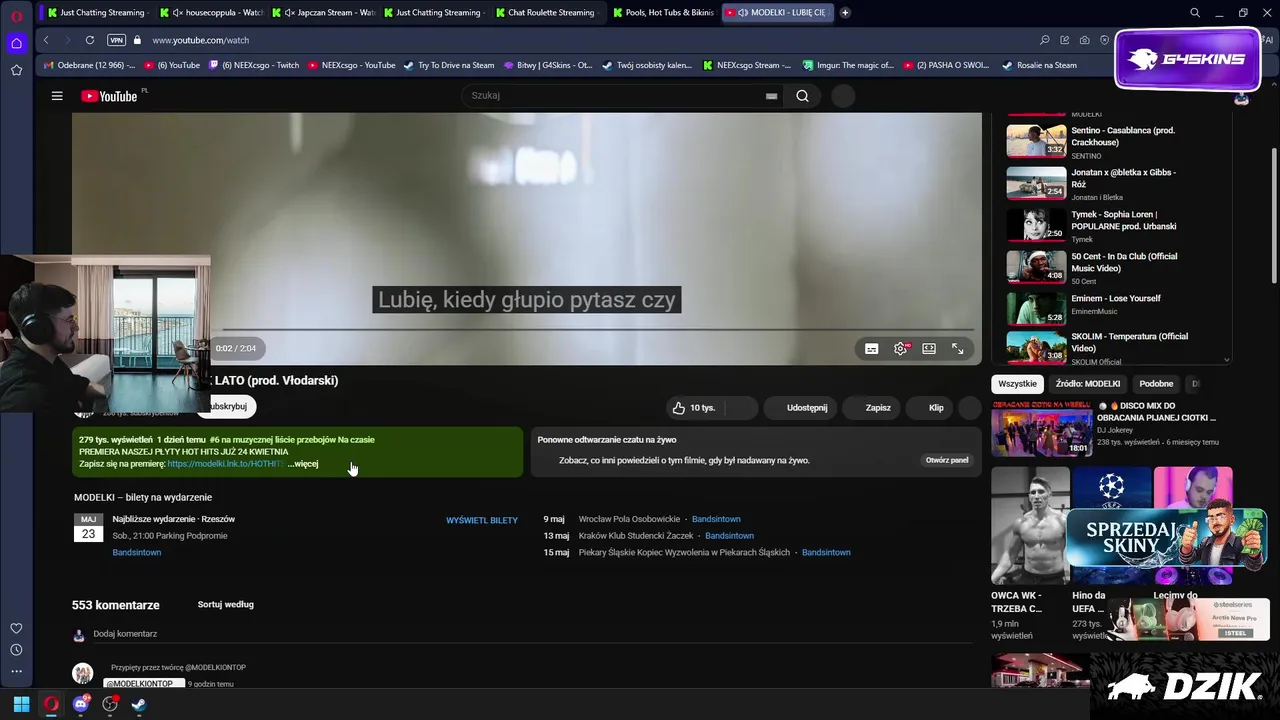This screenshot has height=720, width=1280.
Task: Toggle the Opera VPN badge
Action: pos(116,40)
